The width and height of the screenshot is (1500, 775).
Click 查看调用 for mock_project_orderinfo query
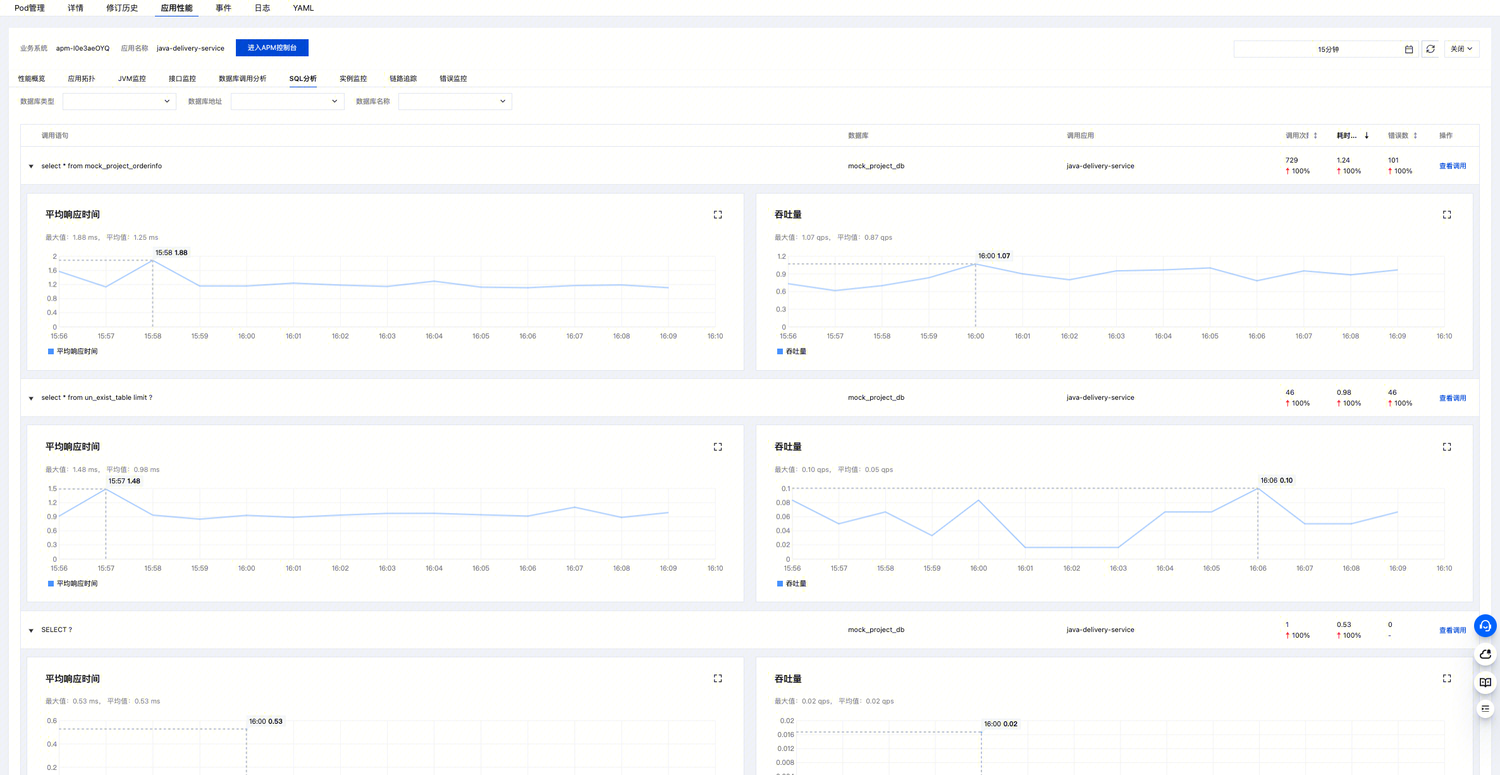(1452, 166)
